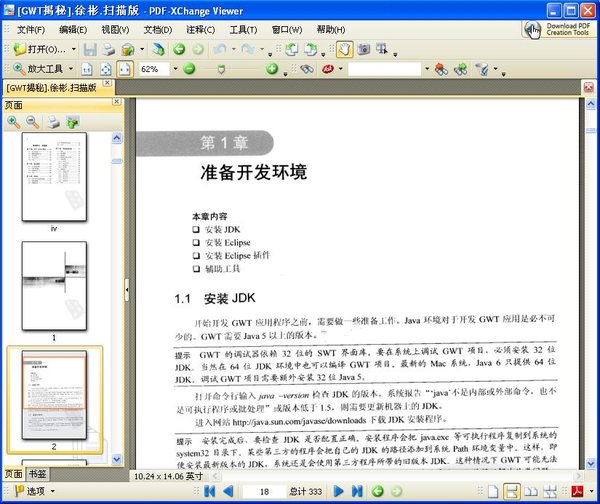Click thumbnail panel scroll down arrow
Screen dimensions: 600x504
coord(117,459)
